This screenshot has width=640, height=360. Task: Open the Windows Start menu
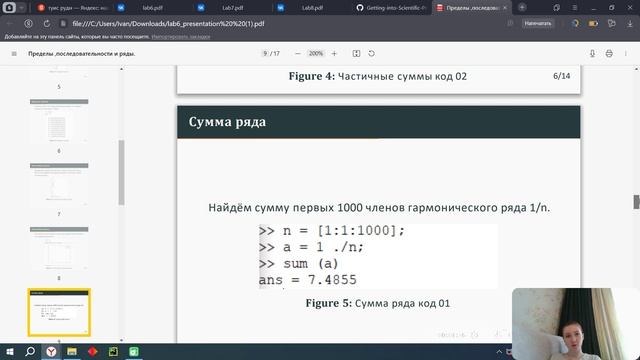[9, 351]
